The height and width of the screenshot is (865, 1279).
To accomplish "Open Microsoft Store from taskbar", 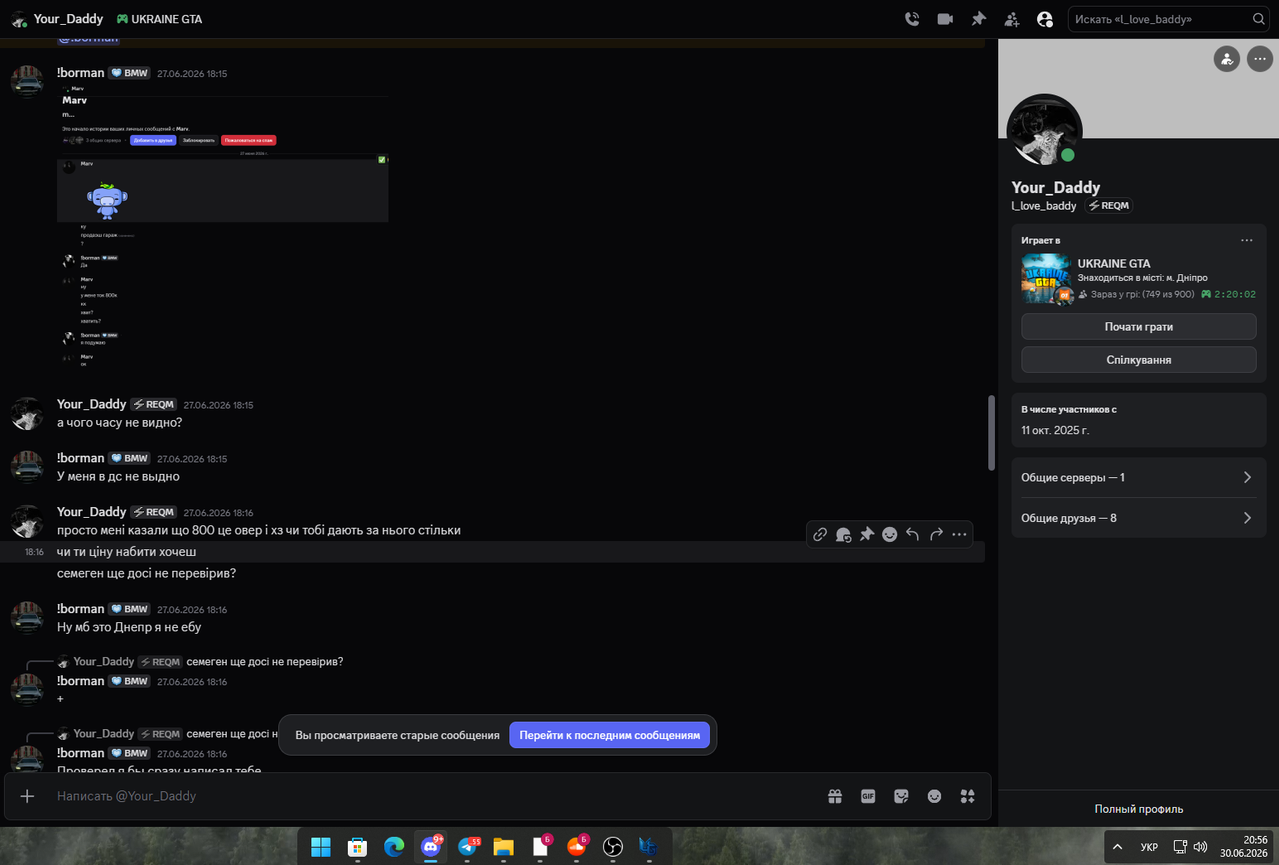I will pos(357,847).
